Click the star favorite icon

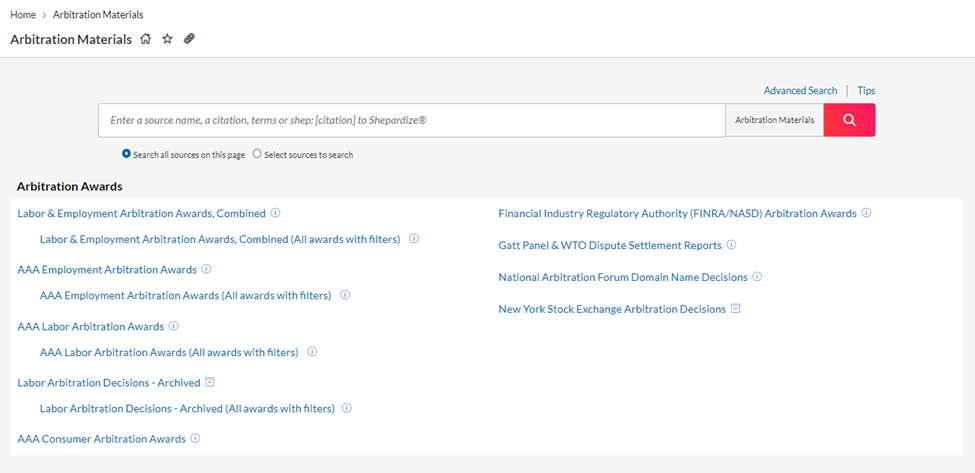[167, 39]
